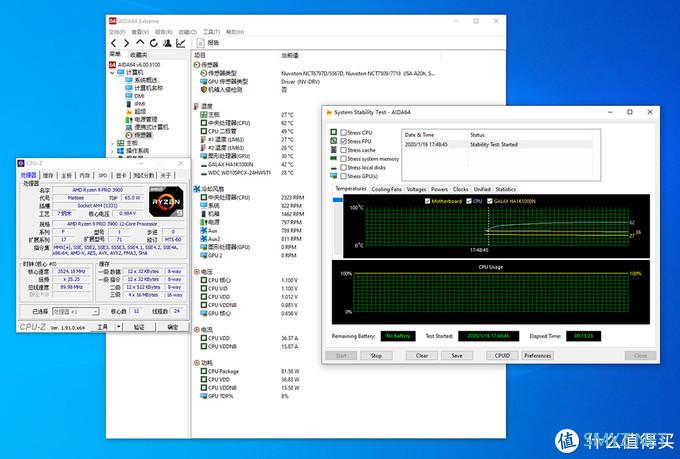The height and width of the screenshot is (459, 680).
Task: Click the icon beside Stress cache
Action: pos(333,150)
